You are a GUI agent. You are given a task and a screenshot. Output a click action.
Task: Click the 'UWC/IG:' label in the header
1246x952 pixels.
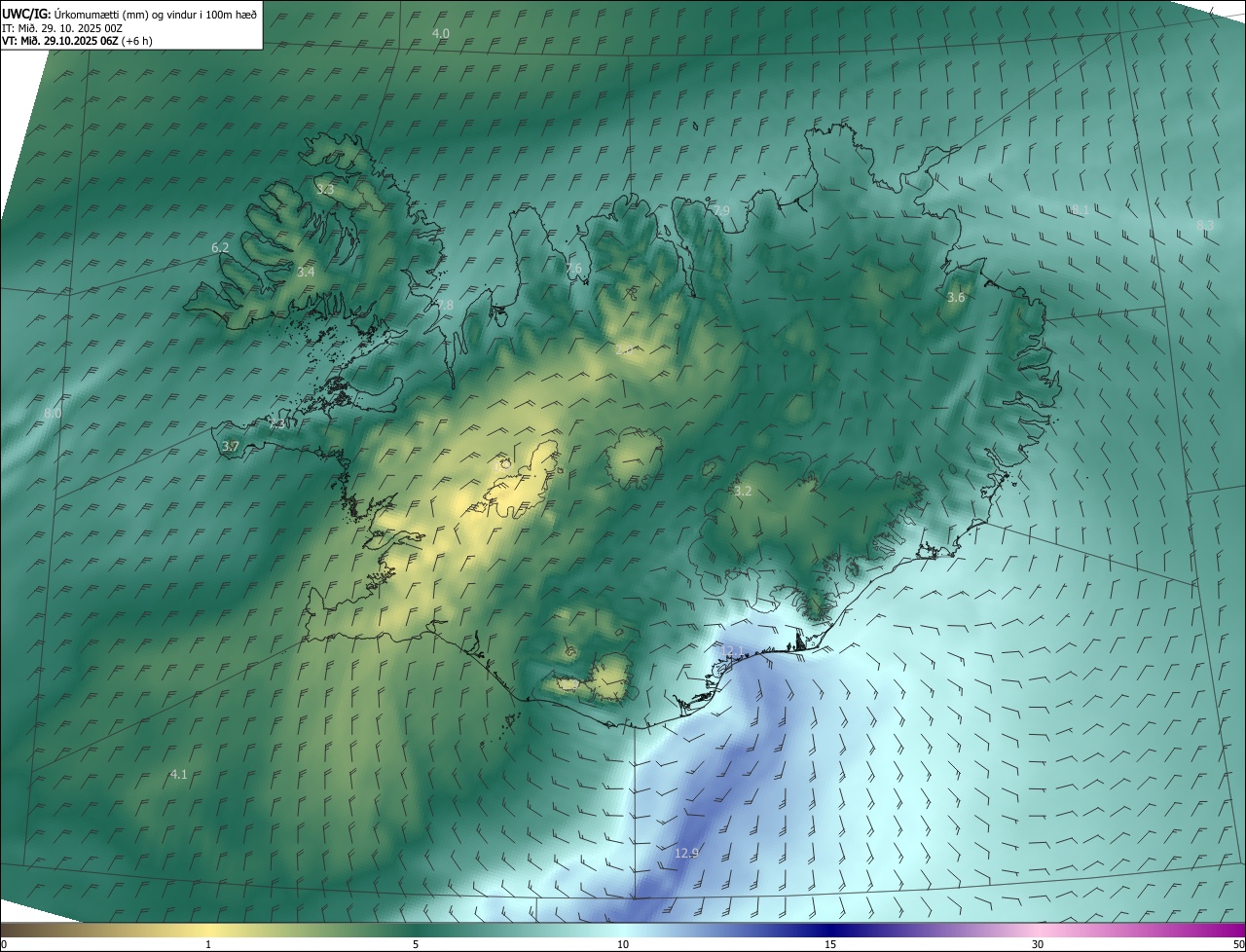tap(26, 14)
